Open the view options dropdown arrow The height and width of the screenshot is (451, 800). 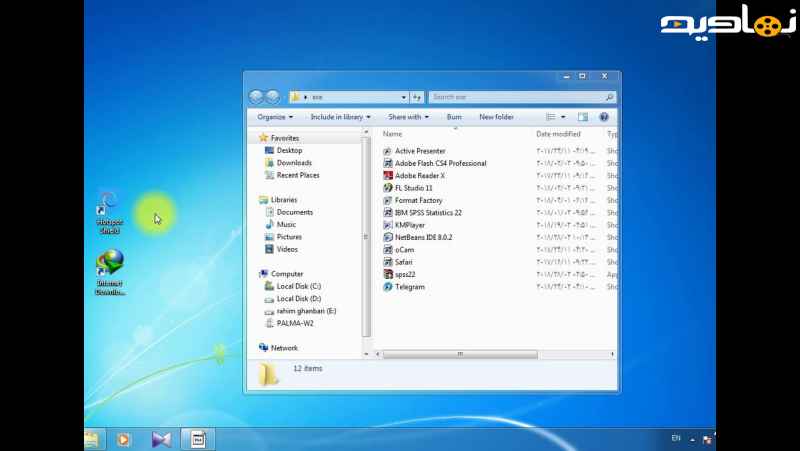(563, 117)
